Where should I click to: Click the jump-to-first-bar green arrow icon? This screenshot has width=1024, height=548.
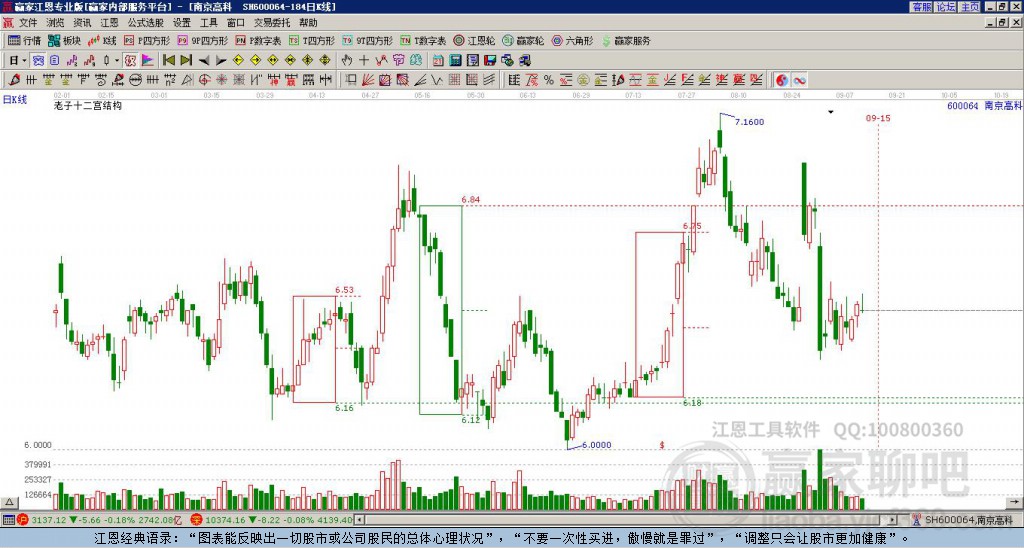(x=168, y=61)
